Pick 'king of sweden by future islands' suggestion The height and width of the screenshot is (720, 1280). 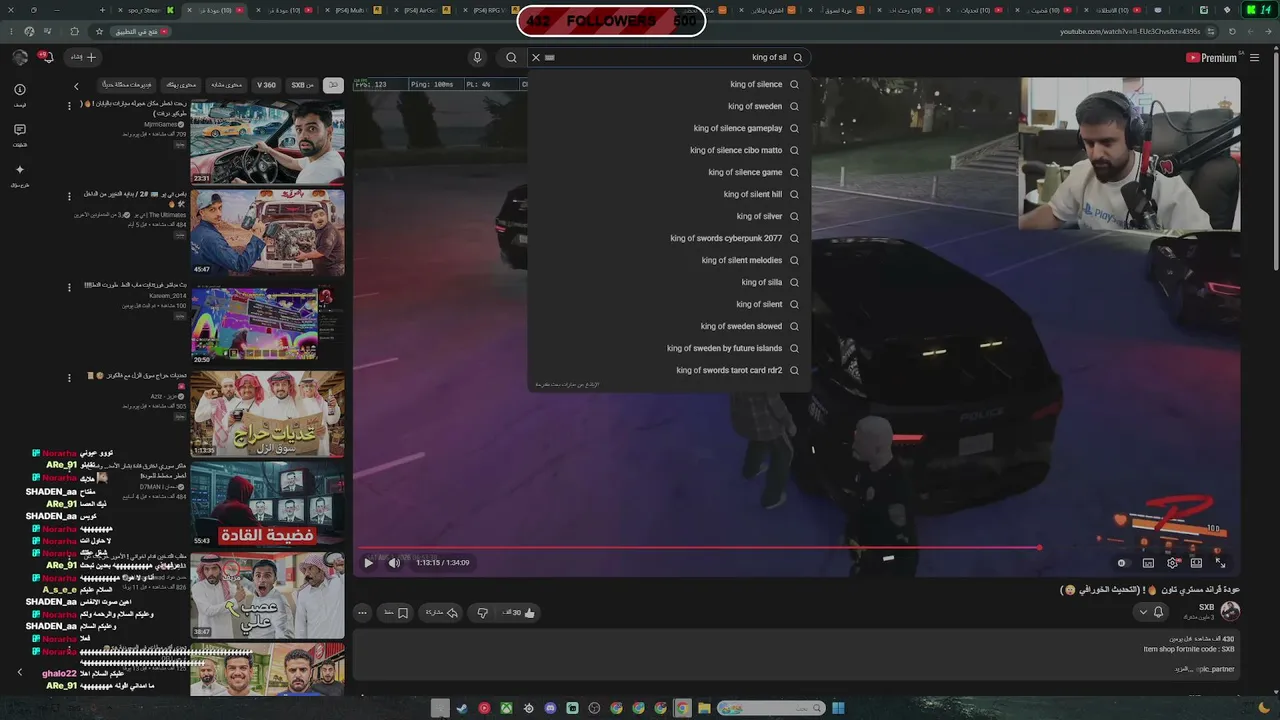[x=670, y=349]
